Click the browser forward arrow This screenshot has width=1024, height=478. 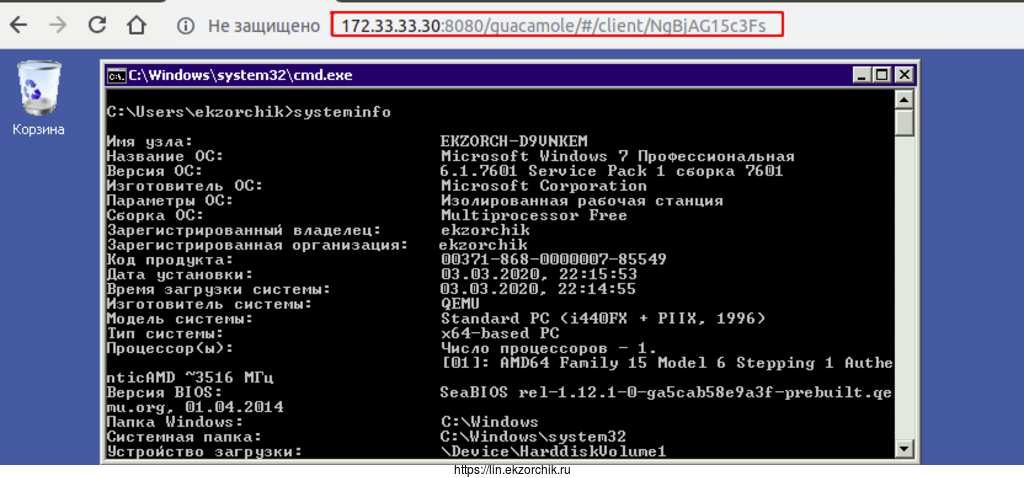(x=57, y=25)
